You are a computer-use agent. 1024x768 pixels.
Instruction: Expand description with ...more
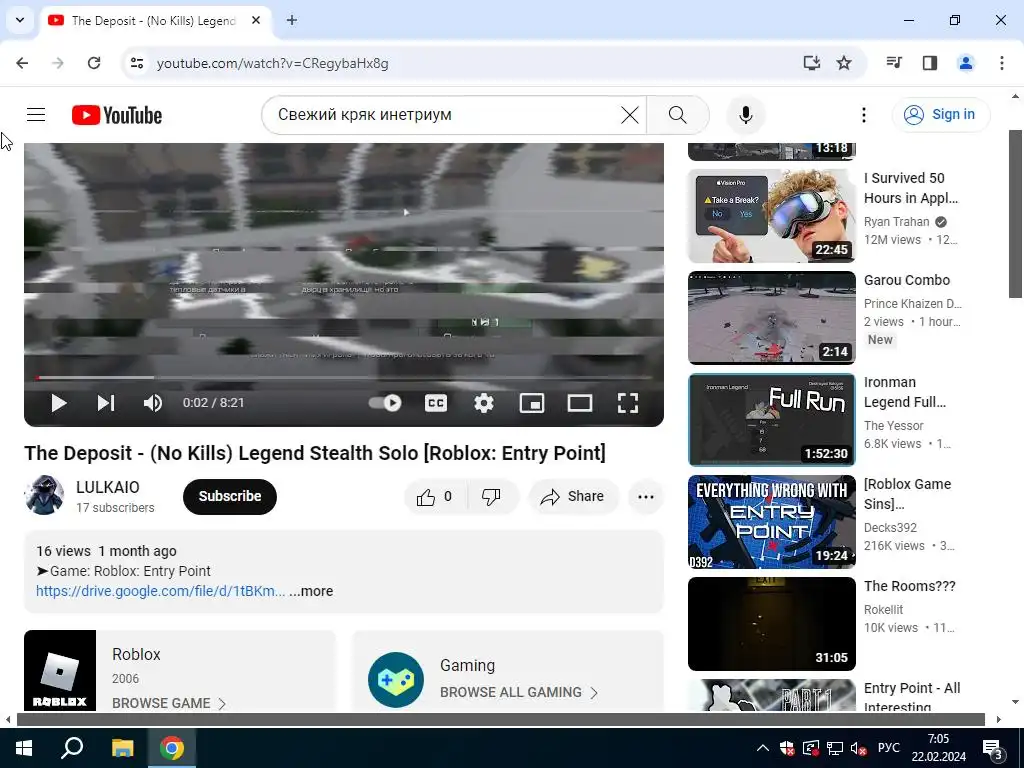[311, 591]
